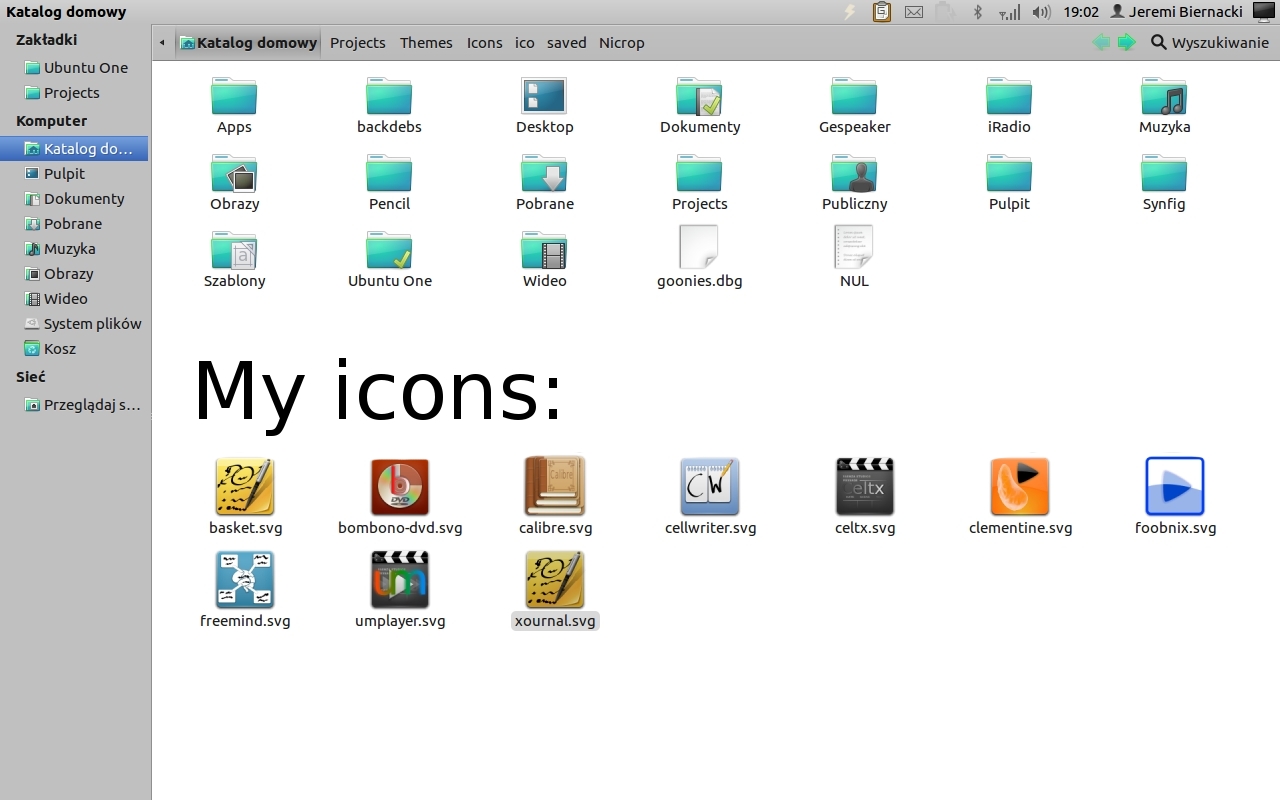Select the freemind.svg icon
Screen dimensions: 1280x800
pos(245,580)
